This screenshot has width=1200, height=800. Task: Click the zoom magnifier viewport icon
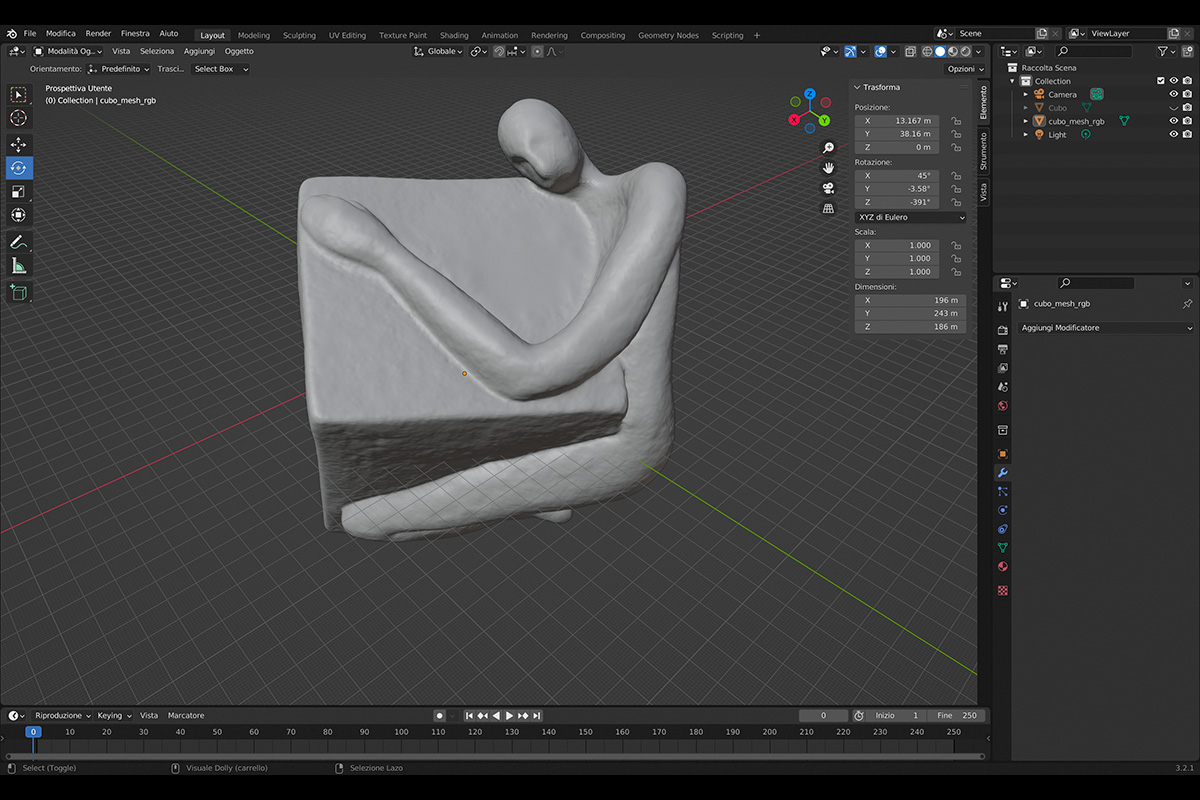828,148
